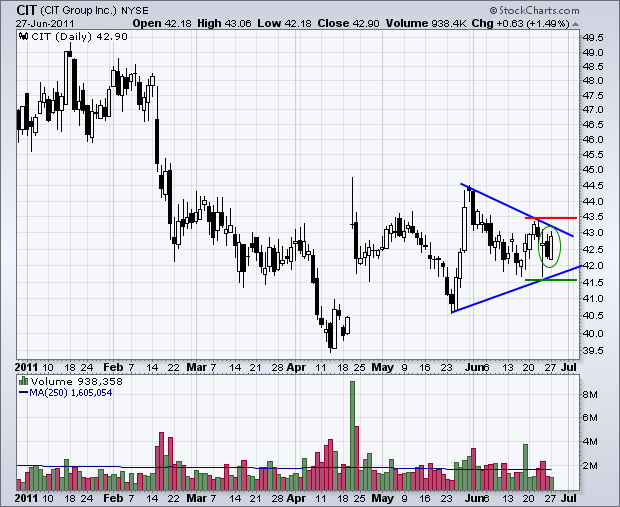Click the blue MA(250) legend line marker
Viewport: 620px width, 507px height.
pos(23,393)
